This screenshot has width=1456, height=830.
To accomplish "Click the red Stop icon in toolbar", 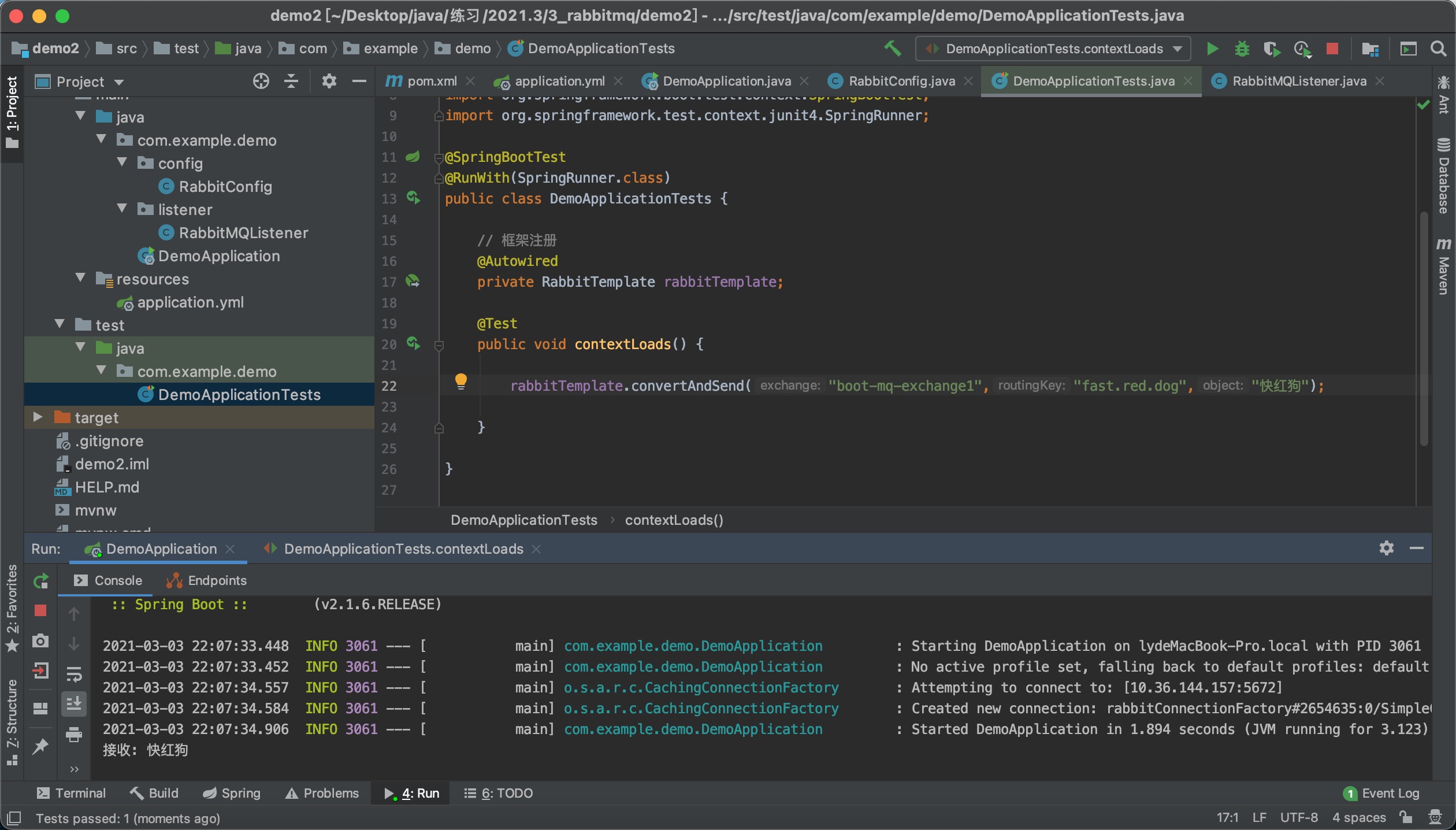I will [1332, 49].
